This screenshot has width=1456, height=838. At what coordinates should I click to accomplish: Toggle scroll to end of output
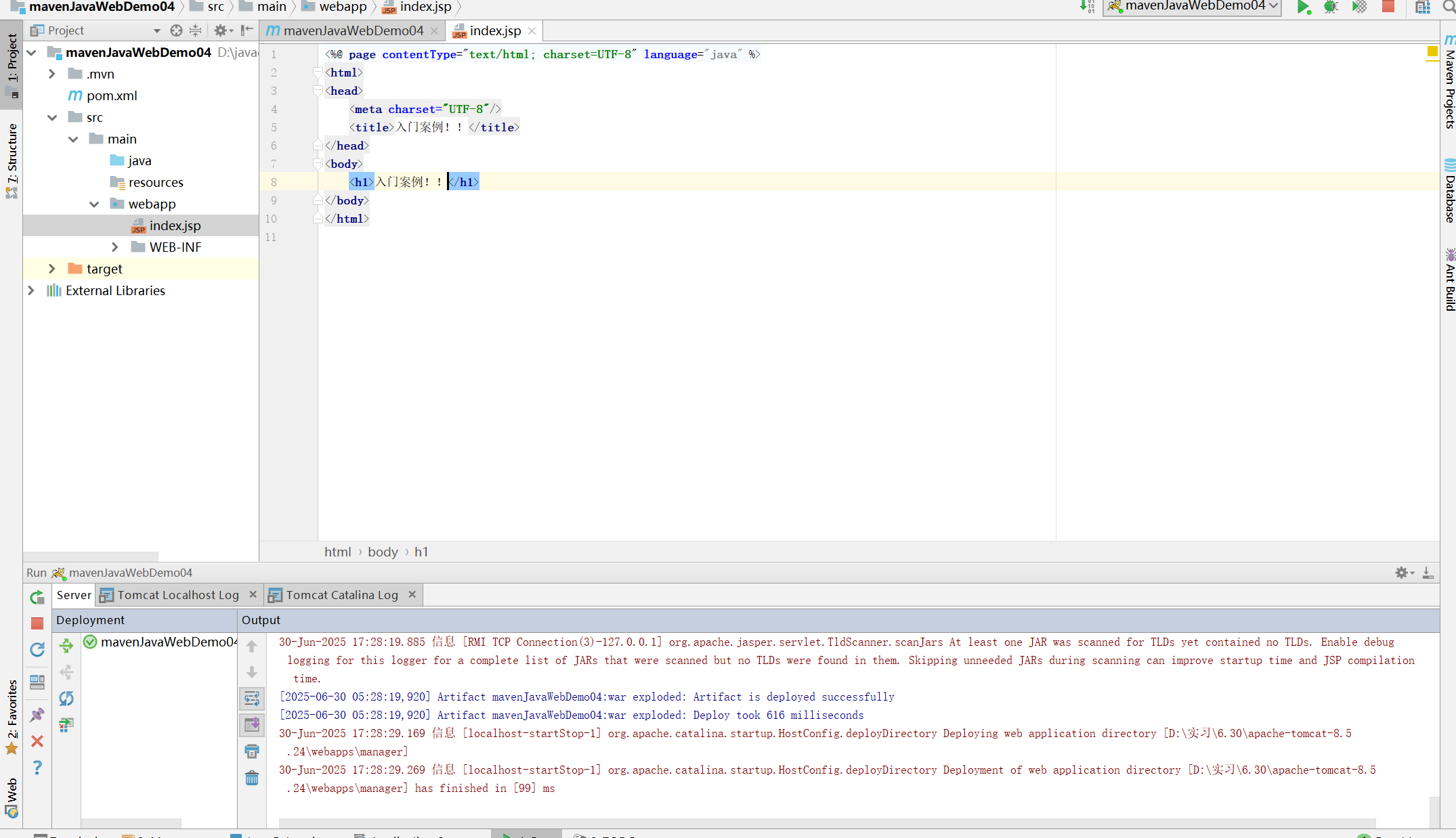(x=252, y=725)
